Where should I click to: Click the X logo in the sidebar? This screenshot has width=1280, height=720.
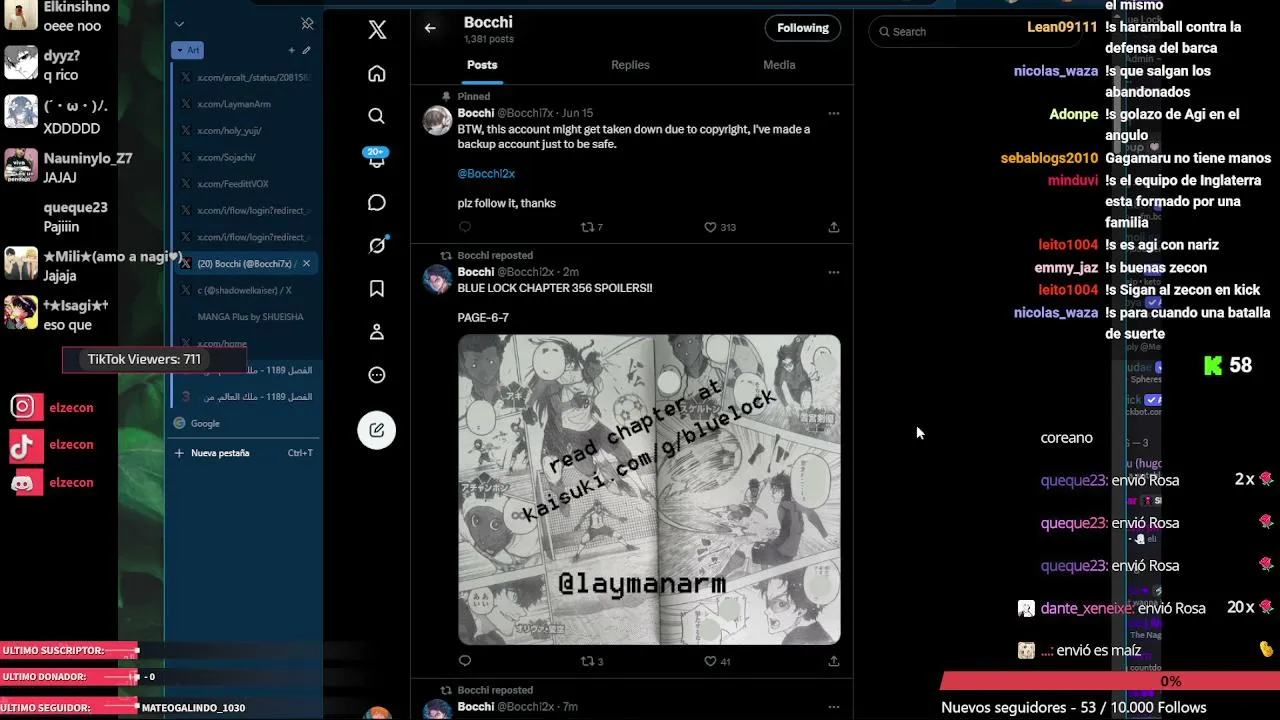coord(377,30)
